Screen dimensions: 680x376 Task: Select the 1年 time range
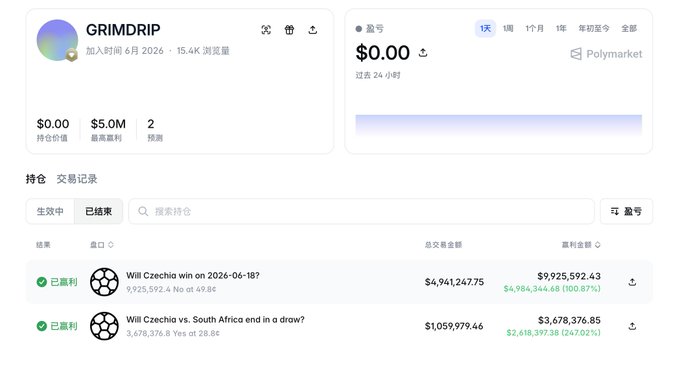coord(561,29)
